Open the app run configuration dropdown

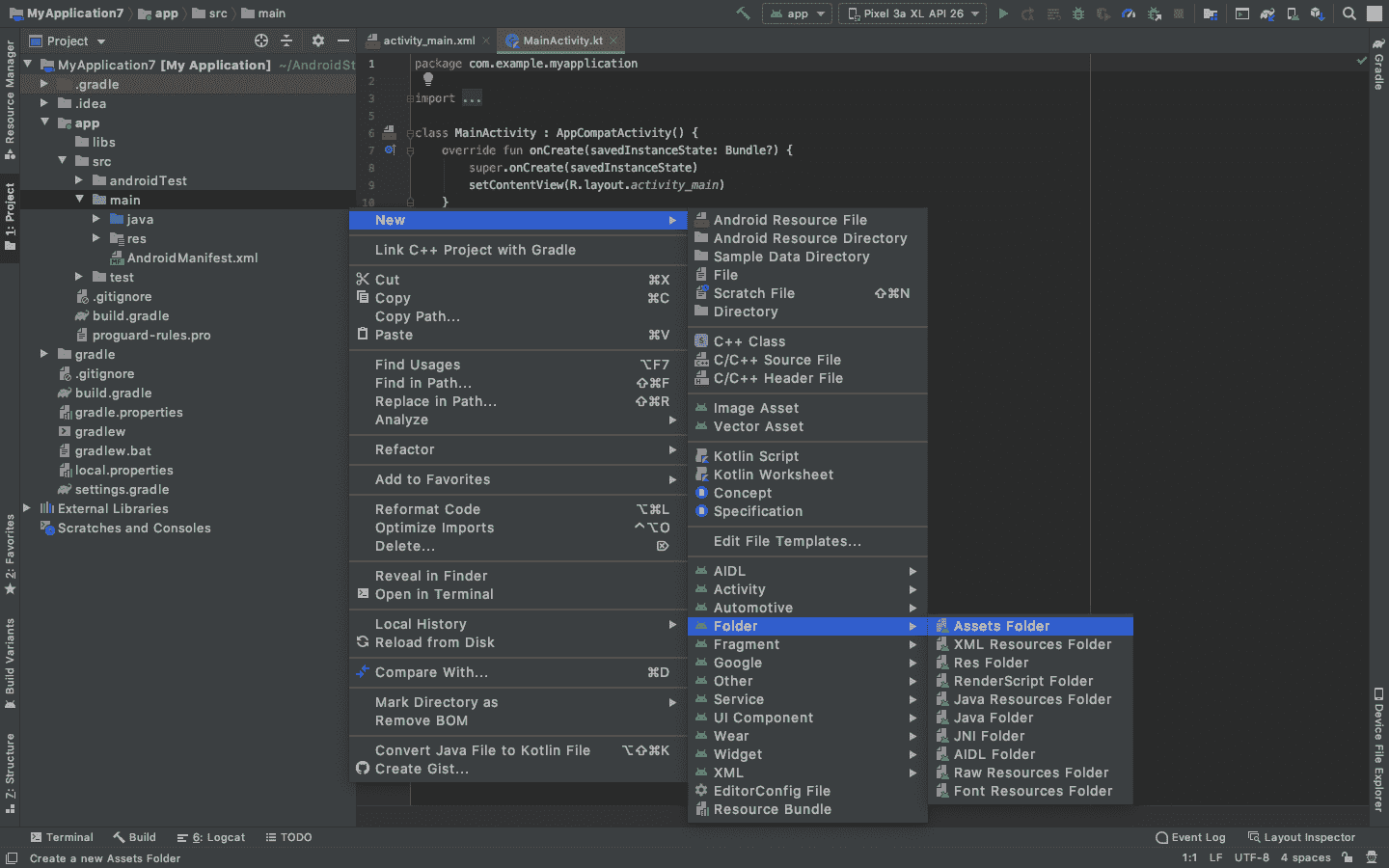point(797,14)
